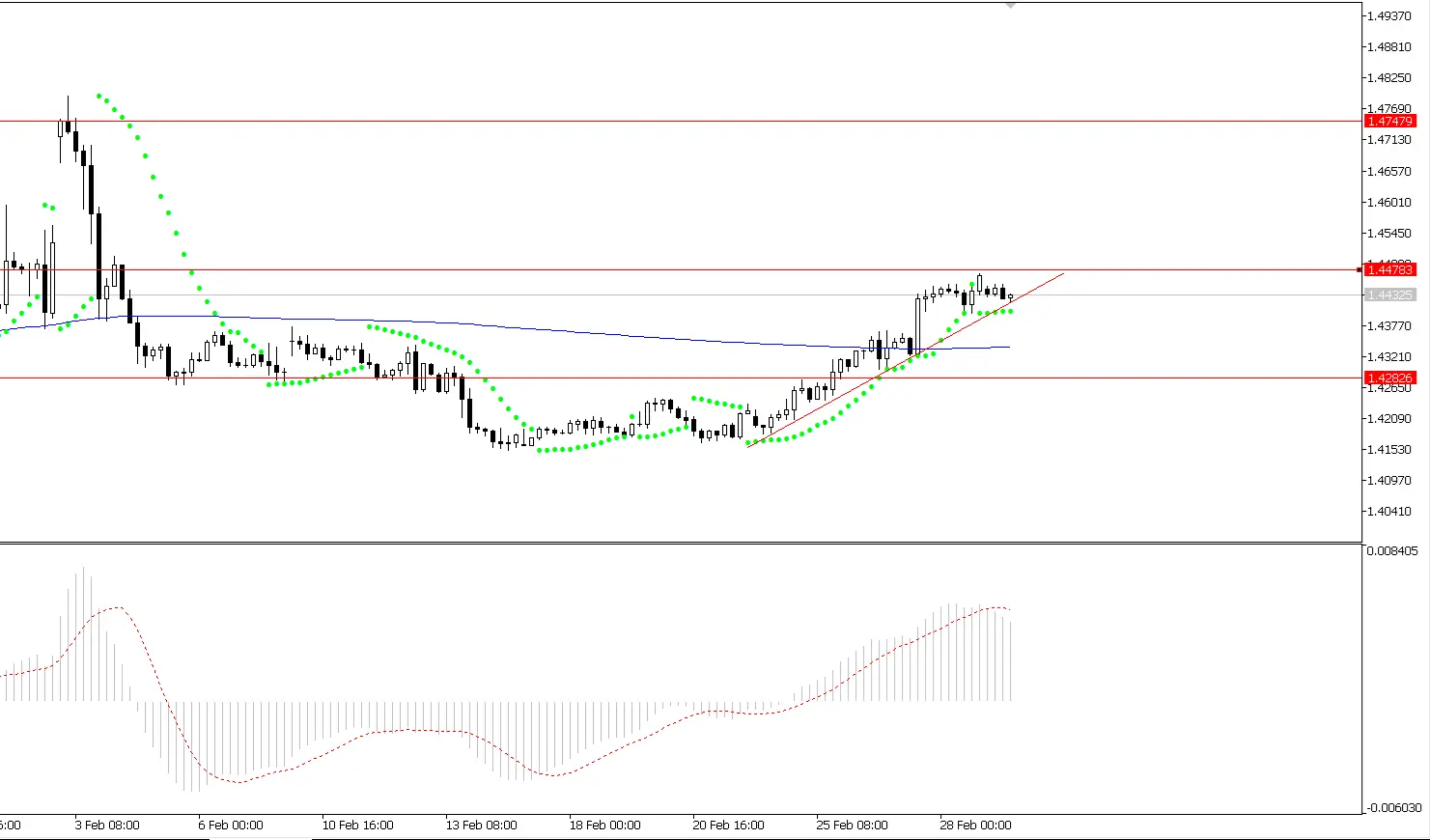The image size is (1430, 840).
Task: Click the white segment of the bottom taskbar
Action: click(676, 838)
